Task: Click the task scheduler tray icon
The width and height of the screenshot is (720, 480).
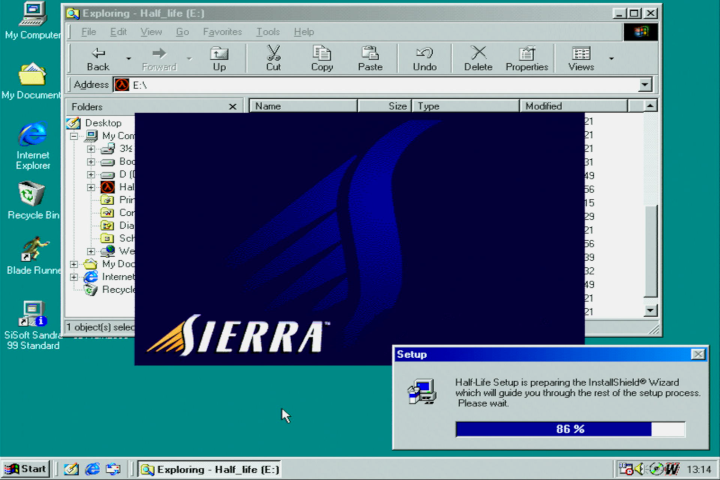Action: (x=625, y=469)
